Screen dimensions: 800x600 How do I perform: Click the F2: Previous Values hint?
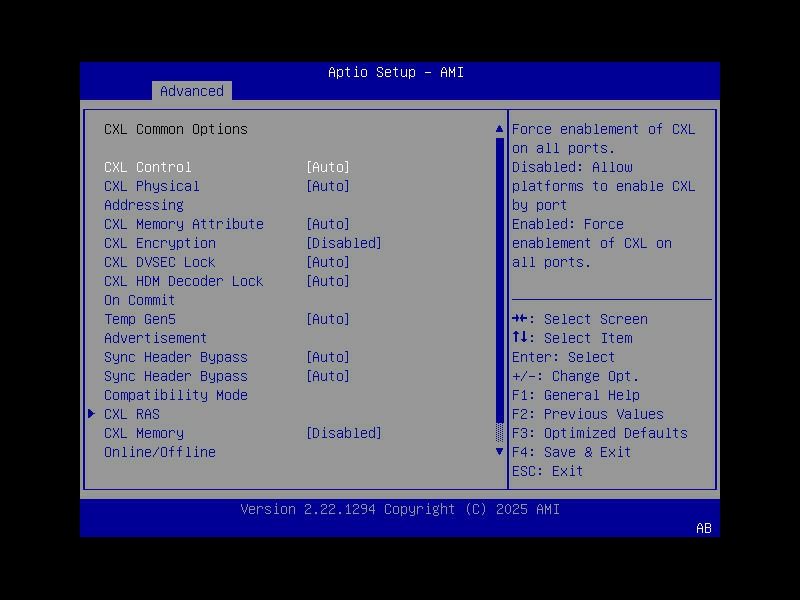tap(588, 414)
